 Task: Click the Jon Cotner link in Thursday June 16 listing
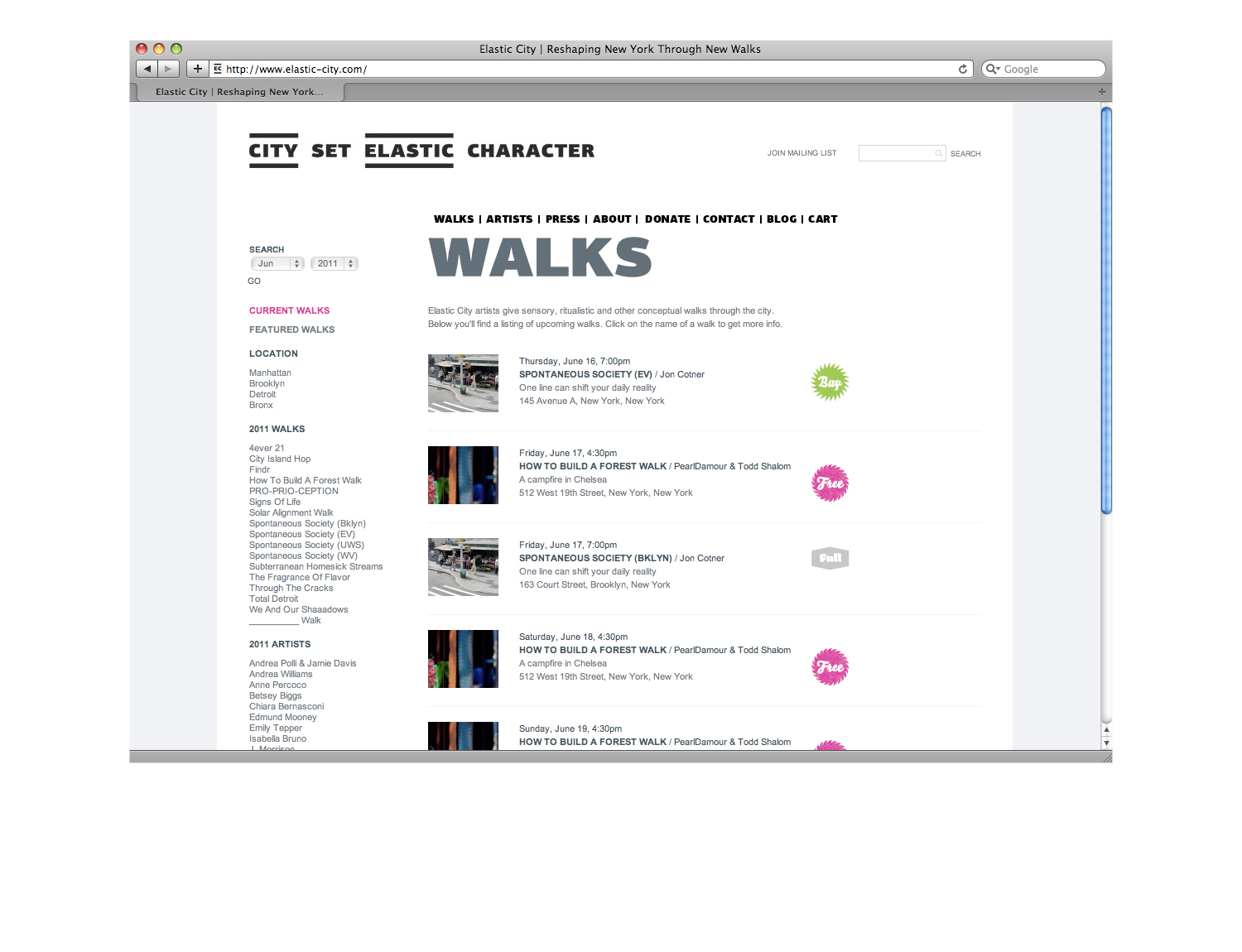(682, 374)
